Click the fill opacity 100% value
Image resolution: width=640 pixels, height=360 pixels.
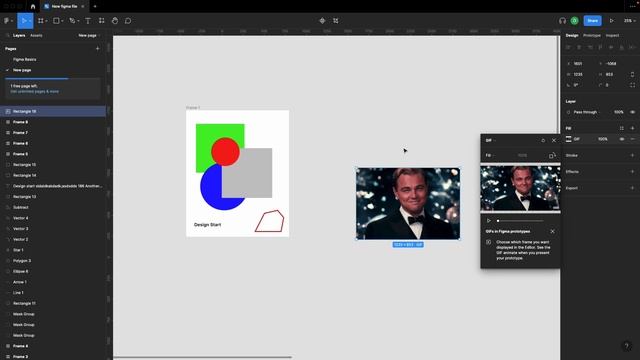pyautogui.click(x=603, y=139)
